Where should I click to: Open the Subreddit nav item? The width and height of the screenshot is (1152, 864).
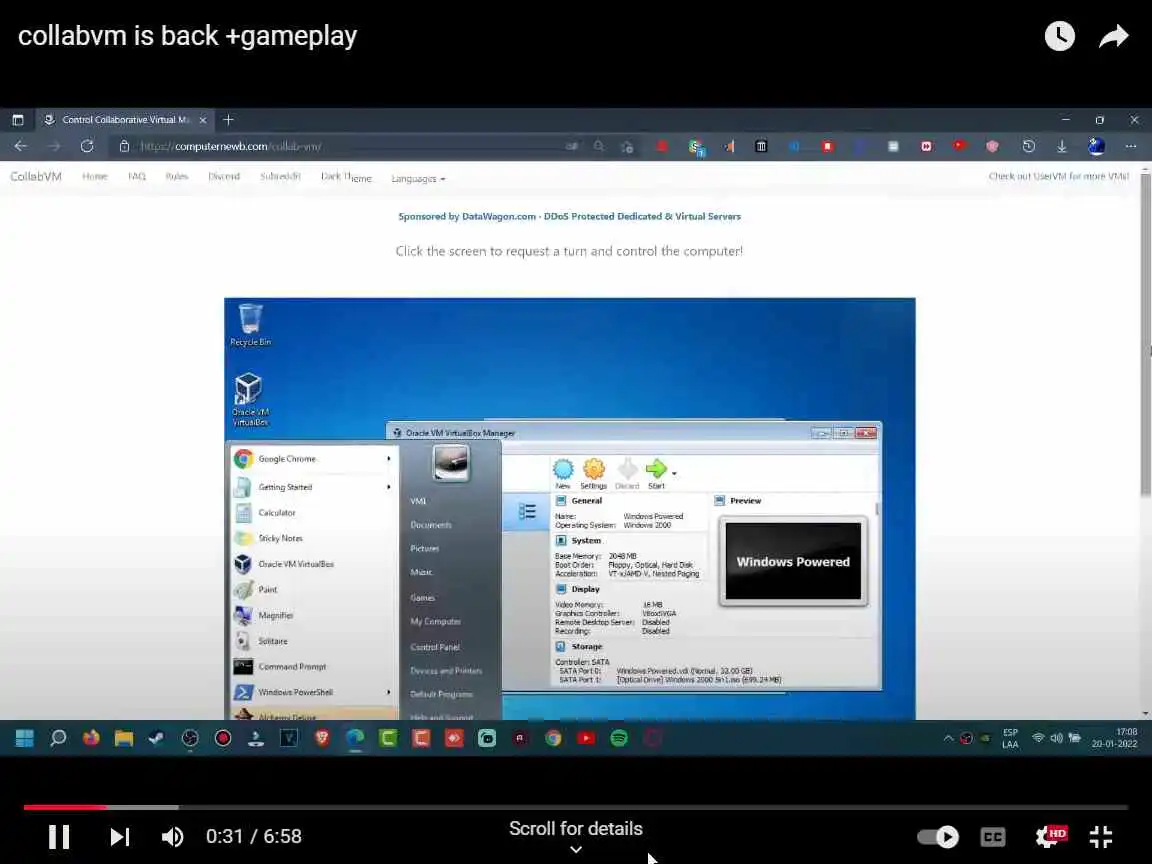280,176
